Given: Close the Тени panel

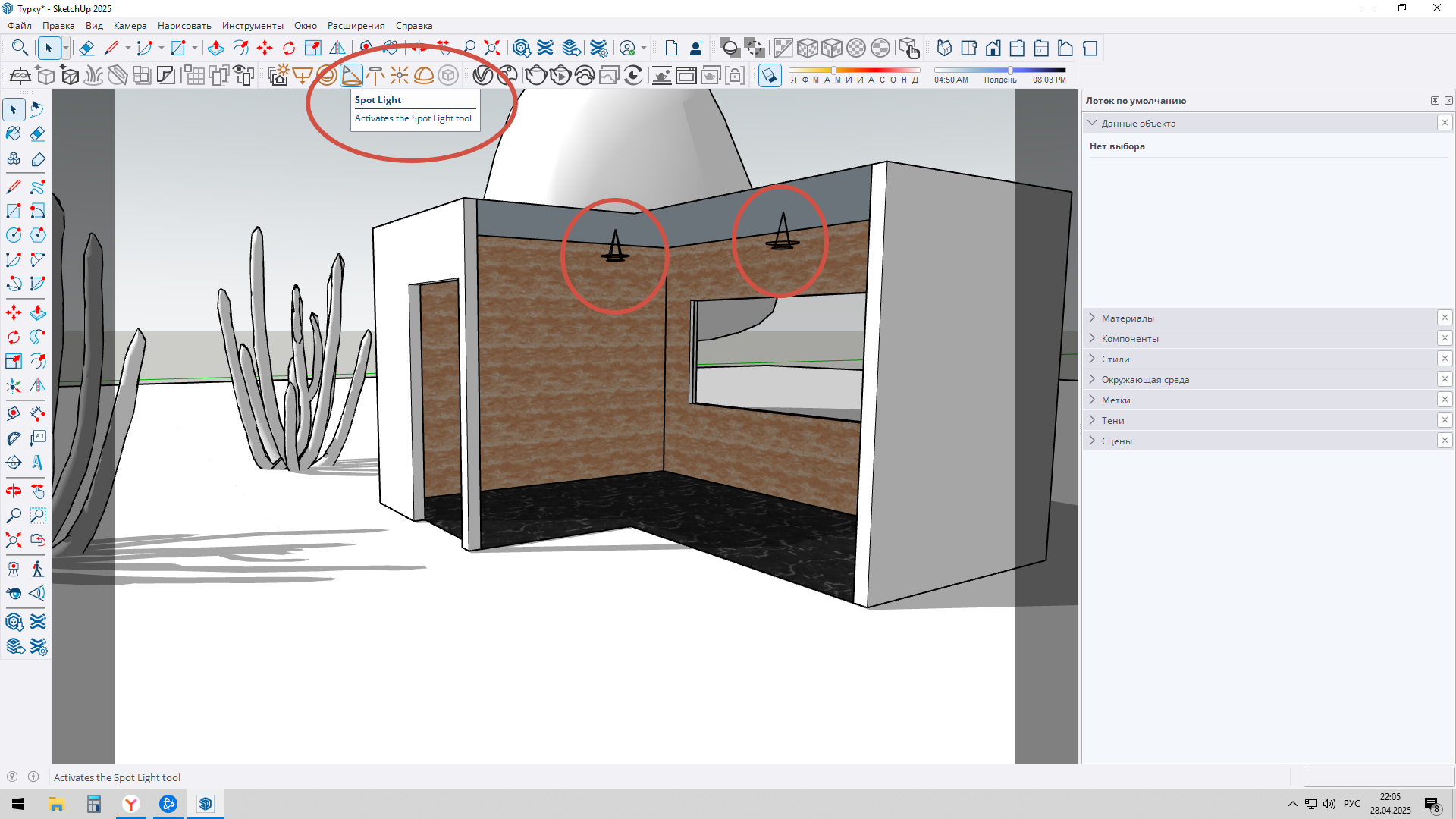Looking at the screenshot, I should [1445, 420].
